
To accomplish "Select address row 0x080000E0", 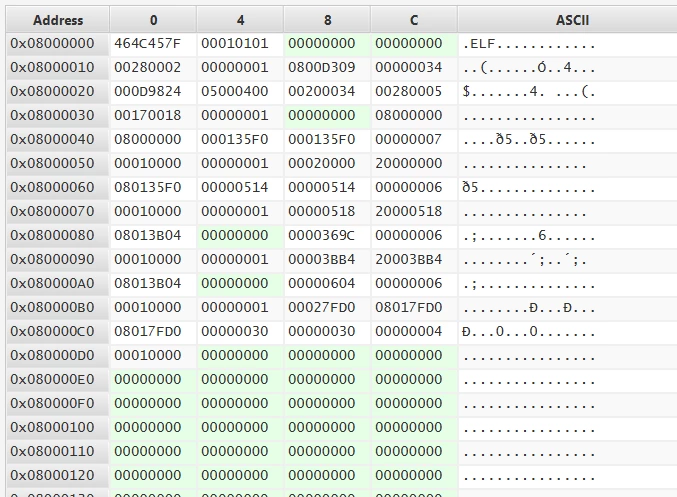I will [x=52, y=379].
